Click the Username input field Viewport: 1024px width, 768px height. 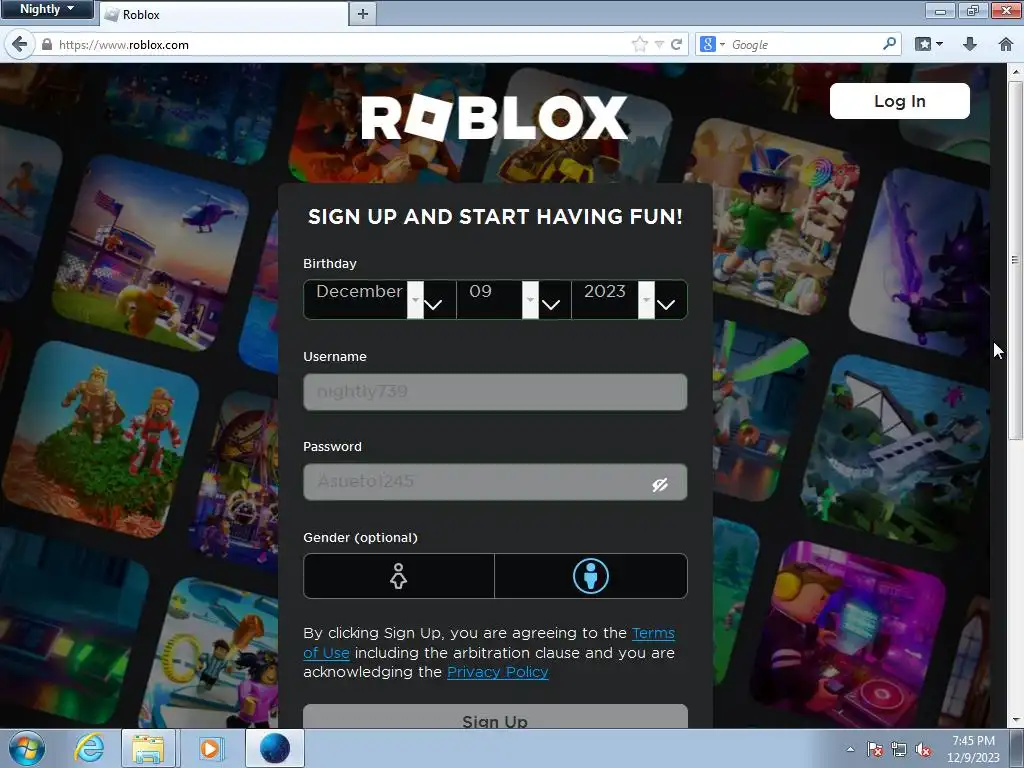point(495,392)
